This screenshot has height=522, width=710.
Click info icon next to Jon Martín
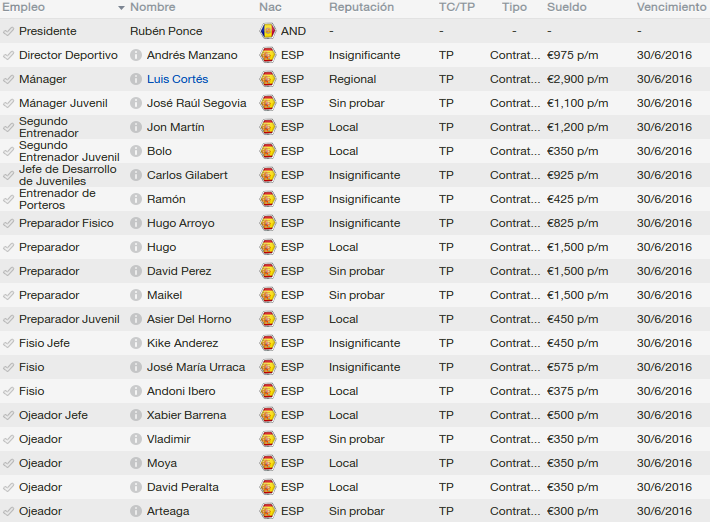pyautogui.click(x=135, y=127)
